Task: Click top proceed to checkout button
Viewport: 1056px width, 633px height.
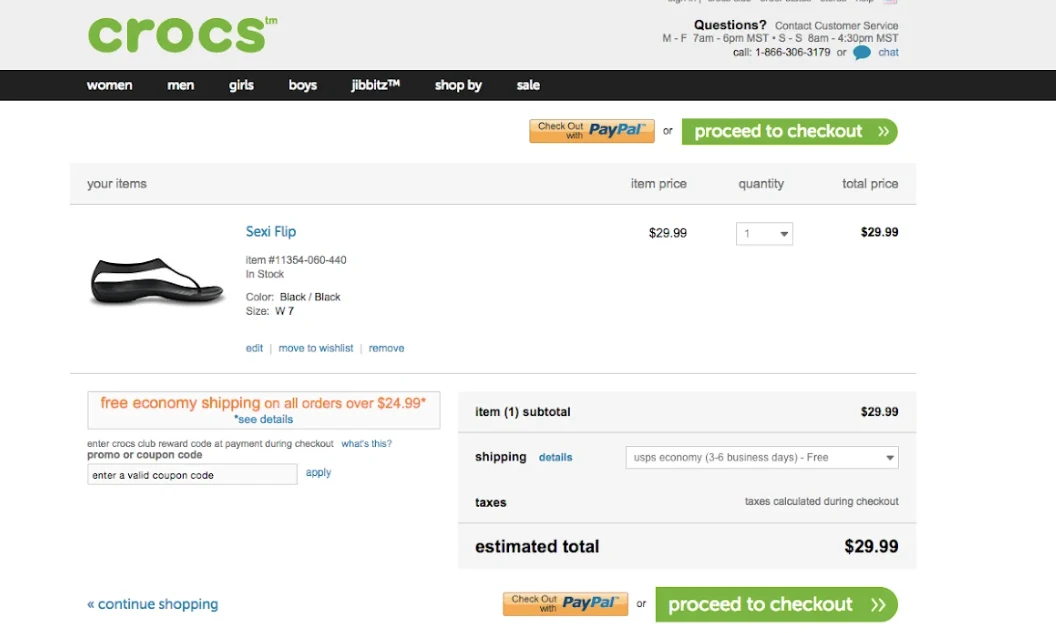Action: coord(790,131)
